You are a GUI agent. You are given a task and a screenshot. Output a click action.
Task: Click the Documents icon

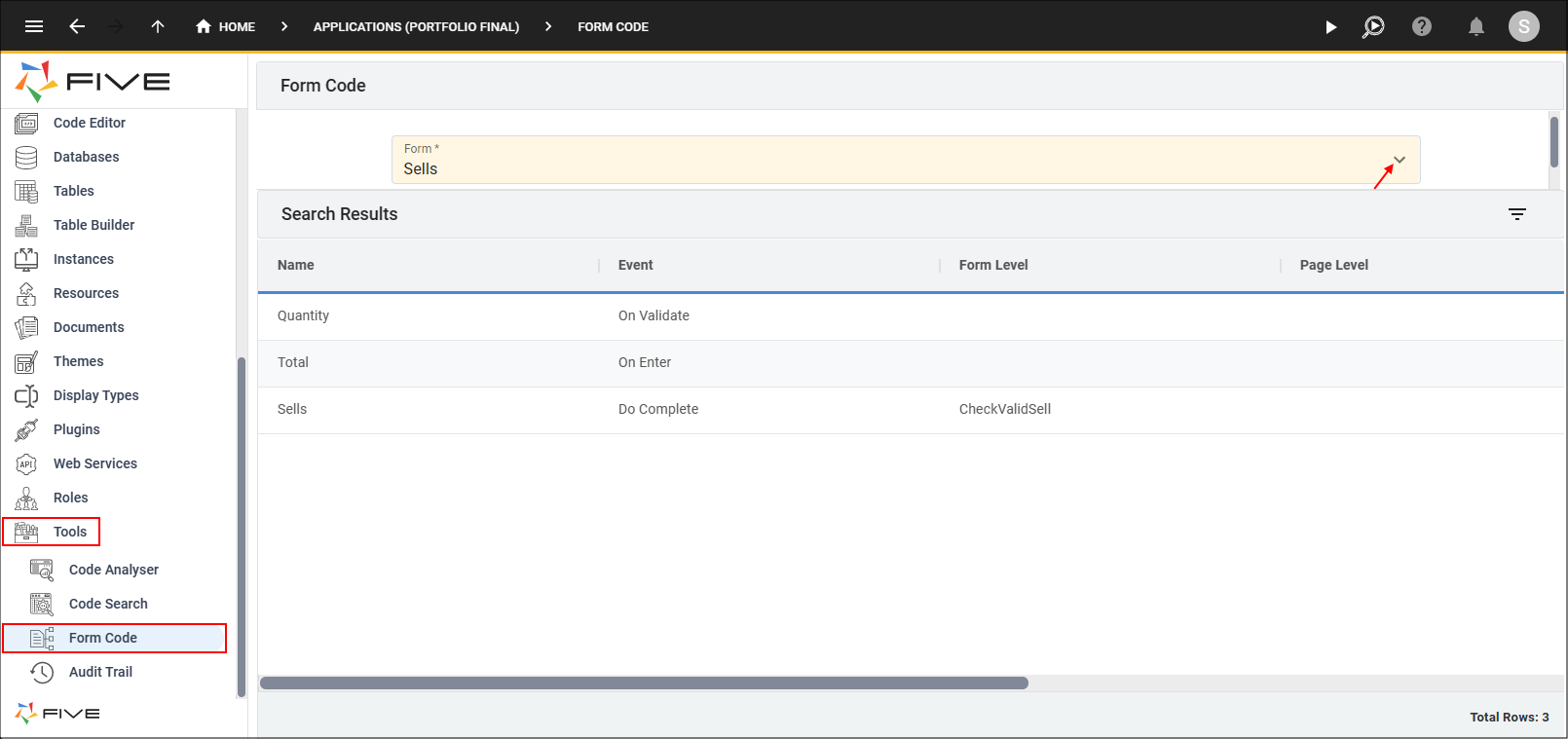[x=26, y=327]
